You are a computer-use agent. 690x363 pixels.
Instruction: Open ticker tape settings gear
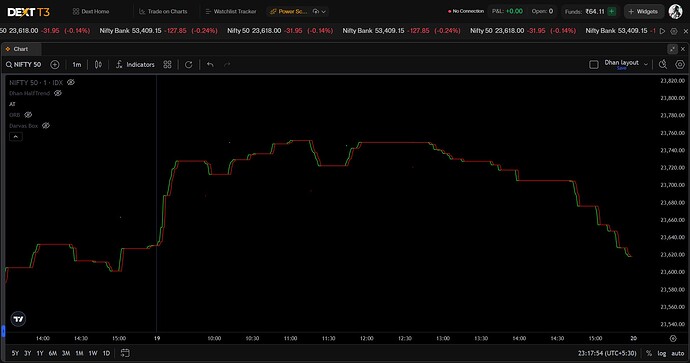[x=673, y=31]
